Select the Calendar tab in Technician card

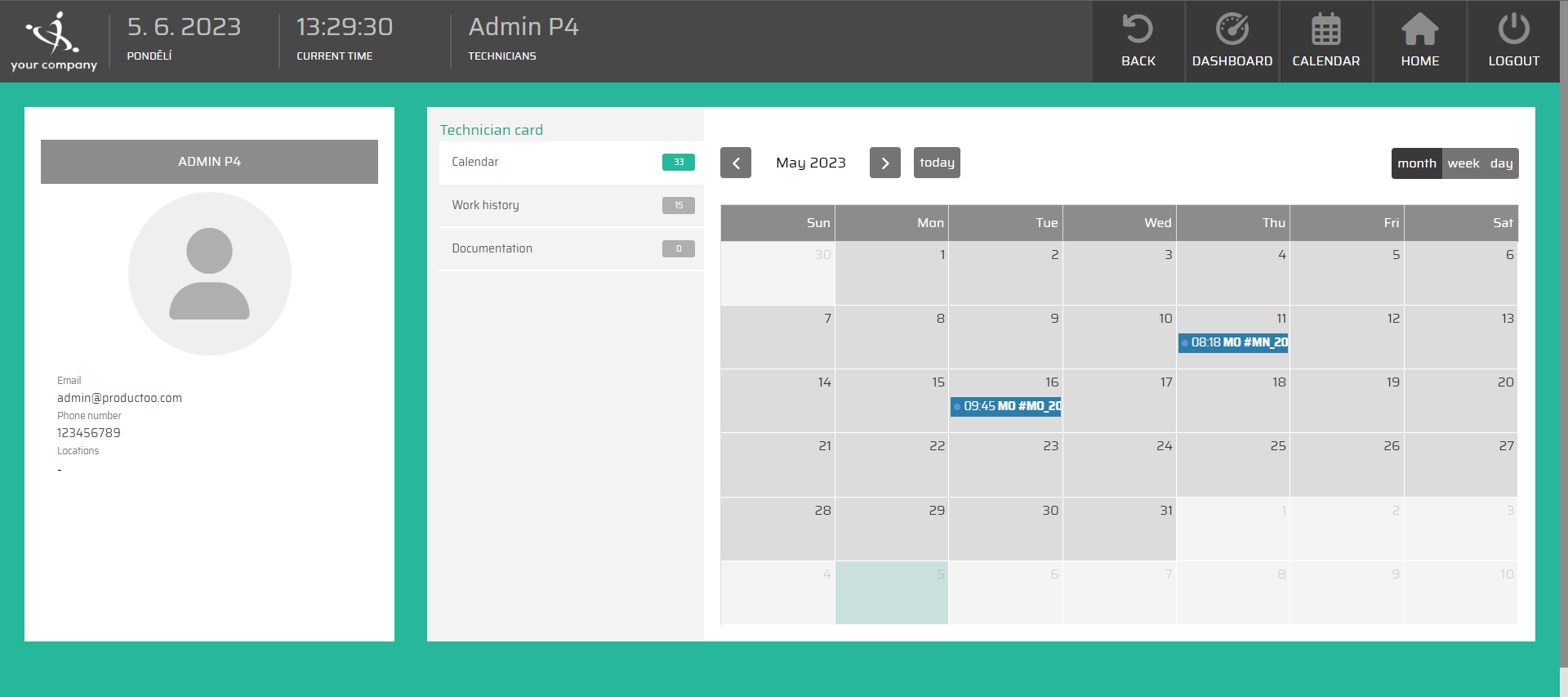click(x=572, y=163)
